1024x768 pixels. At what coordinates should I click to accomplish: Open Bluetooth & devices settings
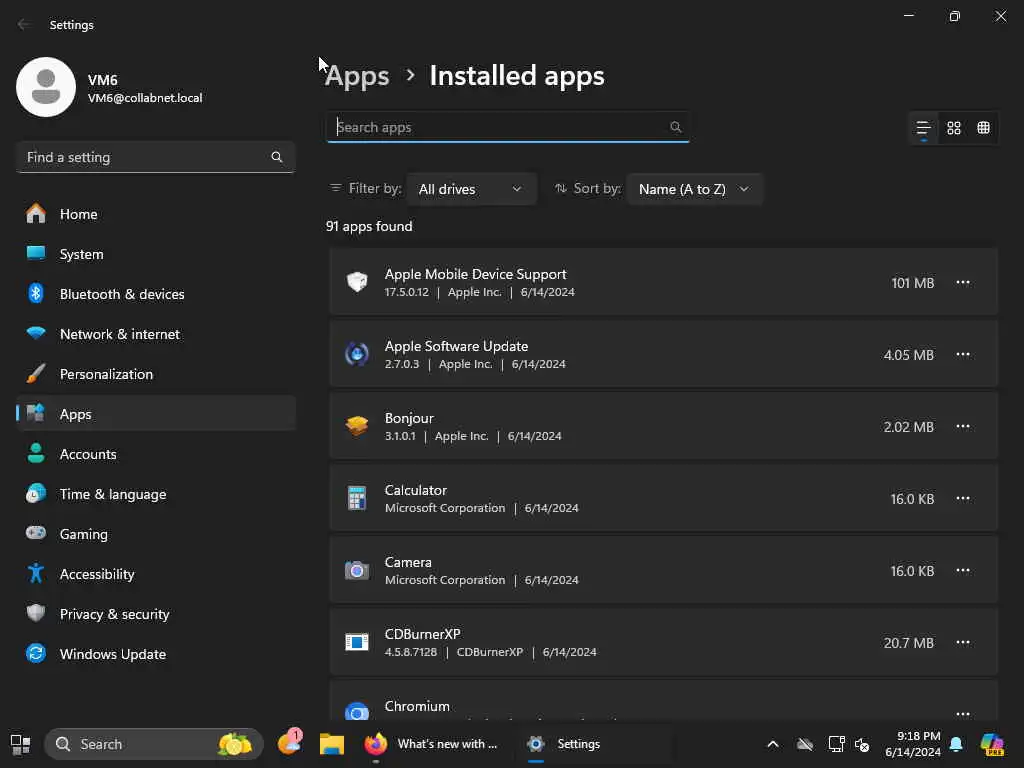122,294
